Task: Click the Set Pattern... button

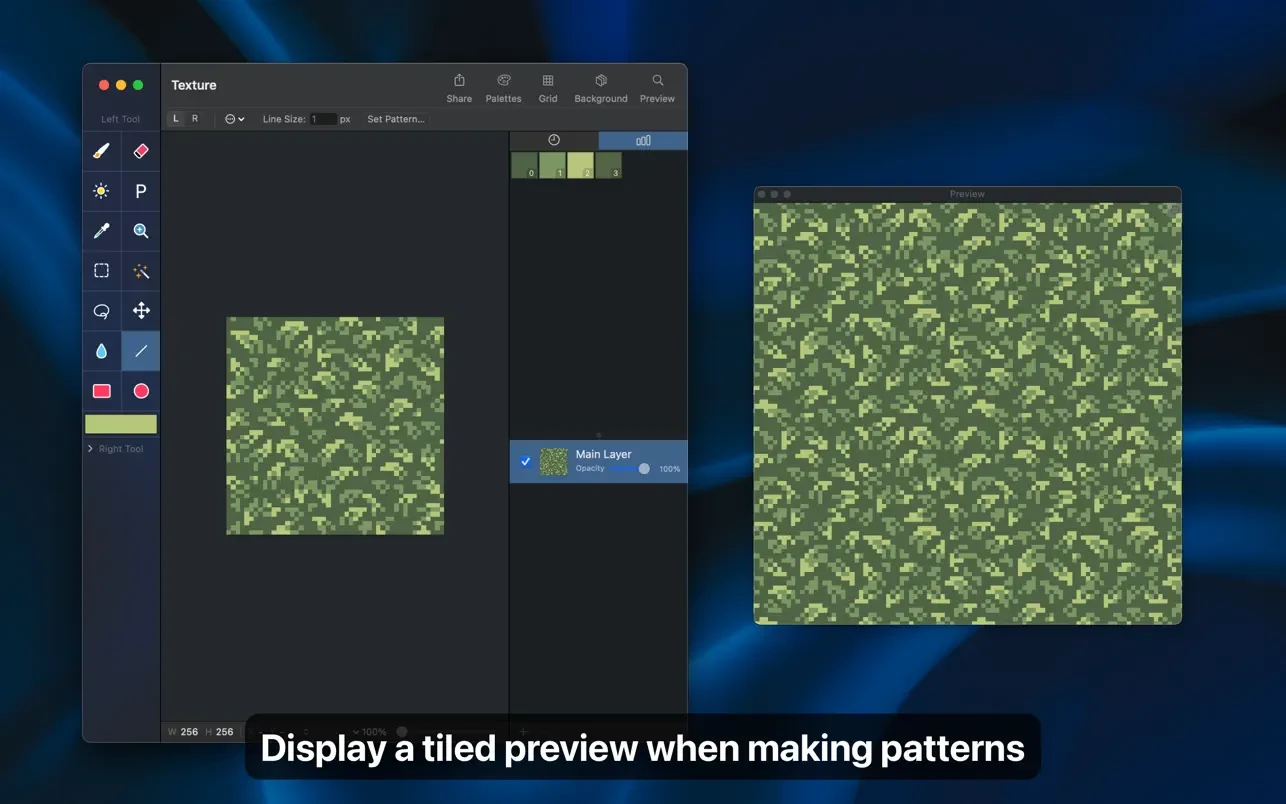Action: tap(396, 119)
